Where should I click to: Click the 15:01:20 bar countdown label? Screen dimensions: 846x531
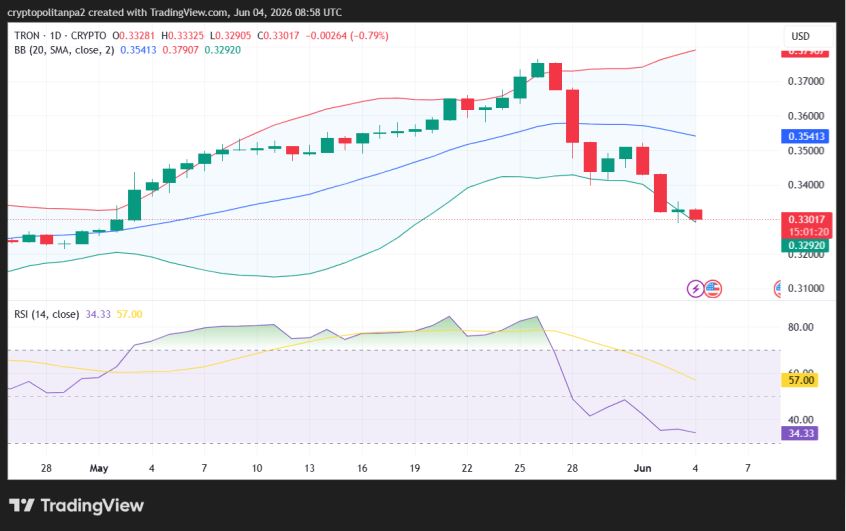click(806, 232)
